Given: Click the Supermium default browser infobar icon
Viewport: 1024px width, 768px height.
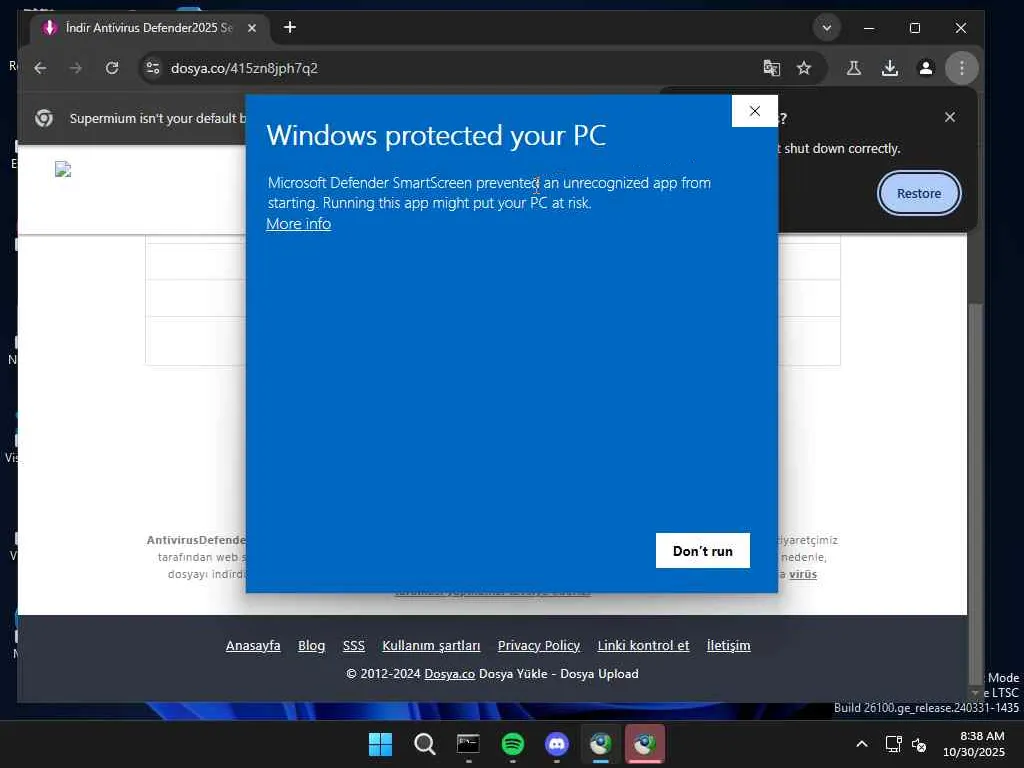Looking at the screenshot, I should click(44, 118).
